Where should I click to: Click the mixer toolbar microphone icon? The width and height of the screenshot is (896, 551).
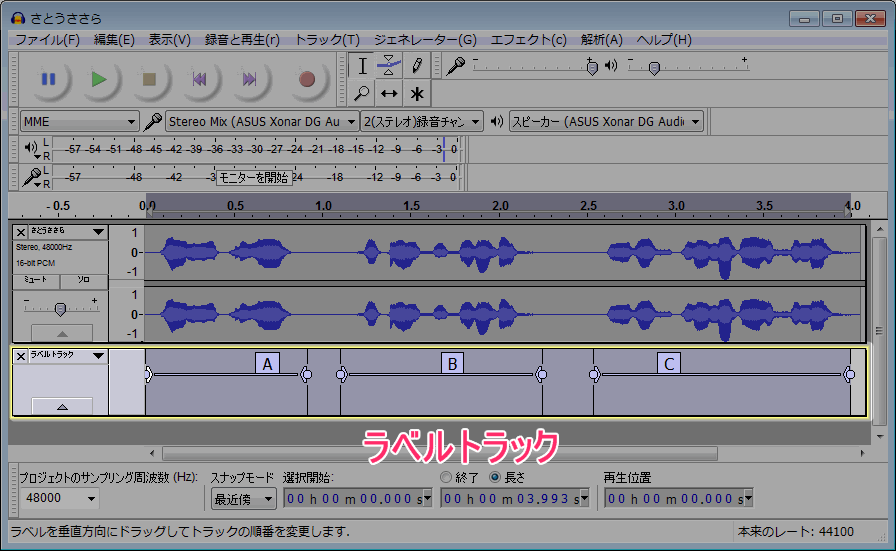455,66
